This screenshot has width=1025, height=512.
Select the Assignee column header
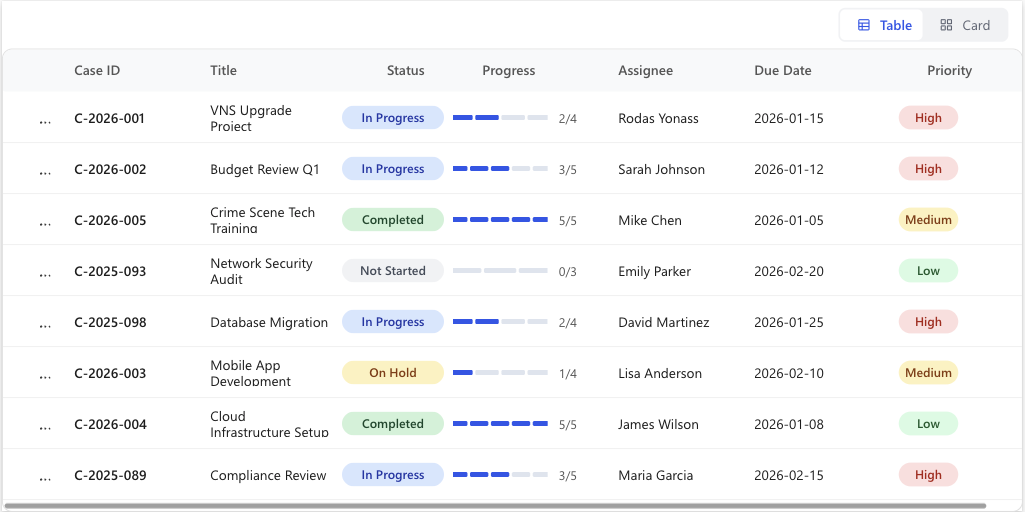(x=645, y=71)
